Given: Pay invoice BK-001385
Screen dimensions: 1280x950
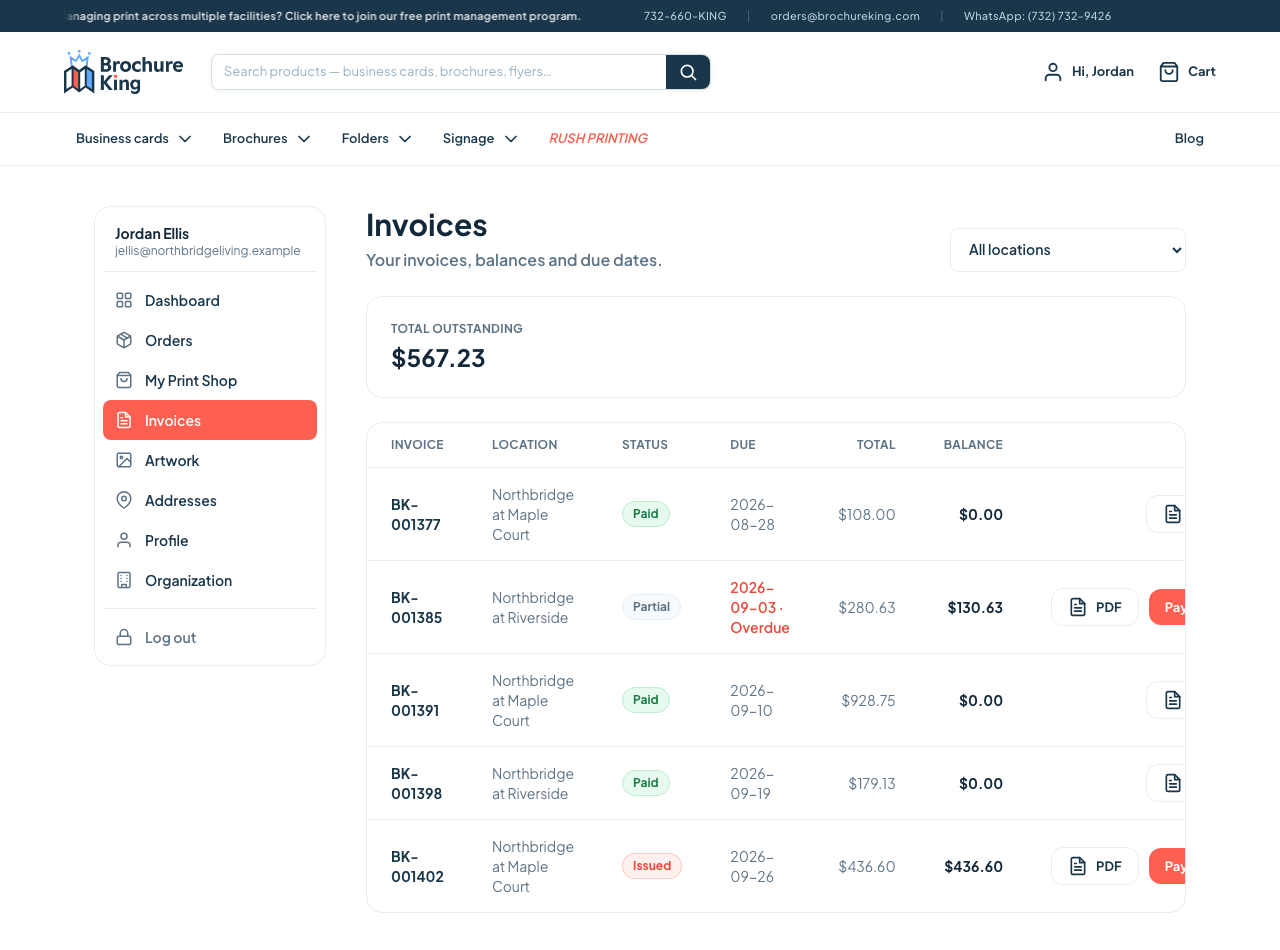Looking at the screenshot, I should [1168, 607].
